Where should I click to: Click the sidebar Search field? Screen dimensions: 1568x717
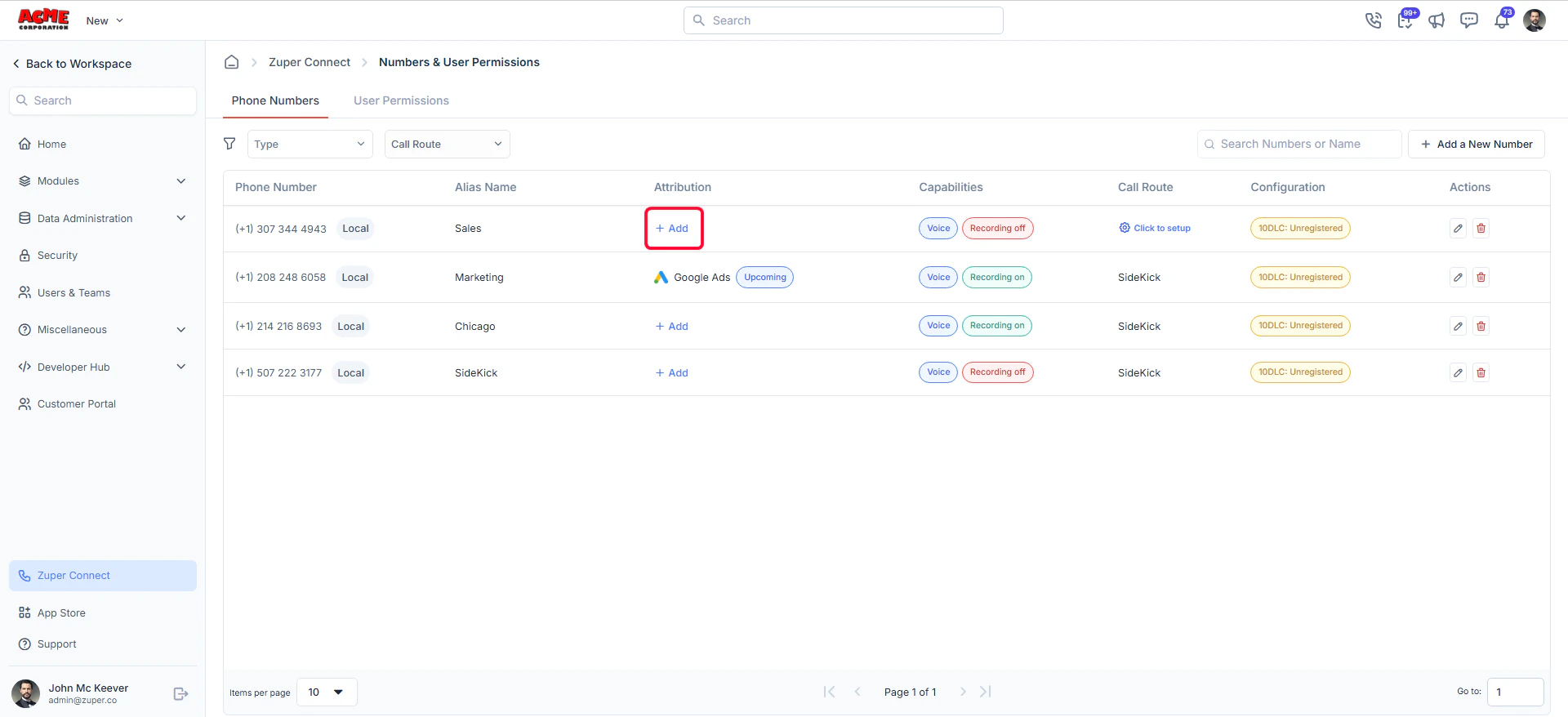coord(103,100)
